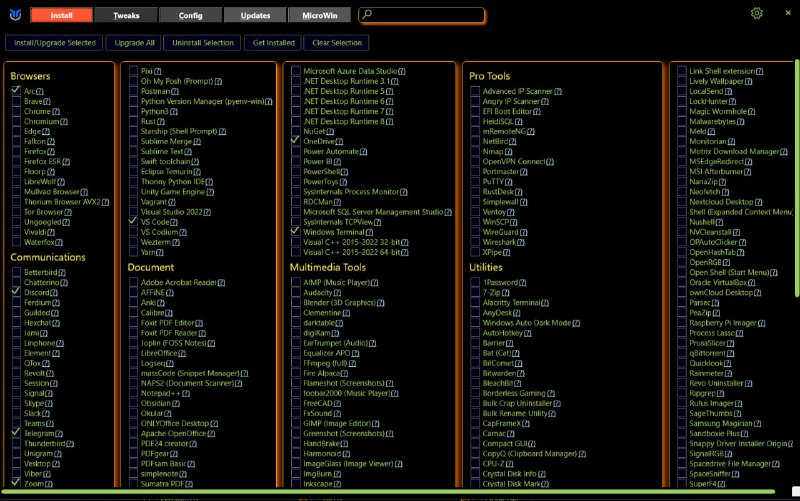Screen dimensions: 800x501
Task: Enable the Firefox checkbox
Action: (x=16, y=151)
